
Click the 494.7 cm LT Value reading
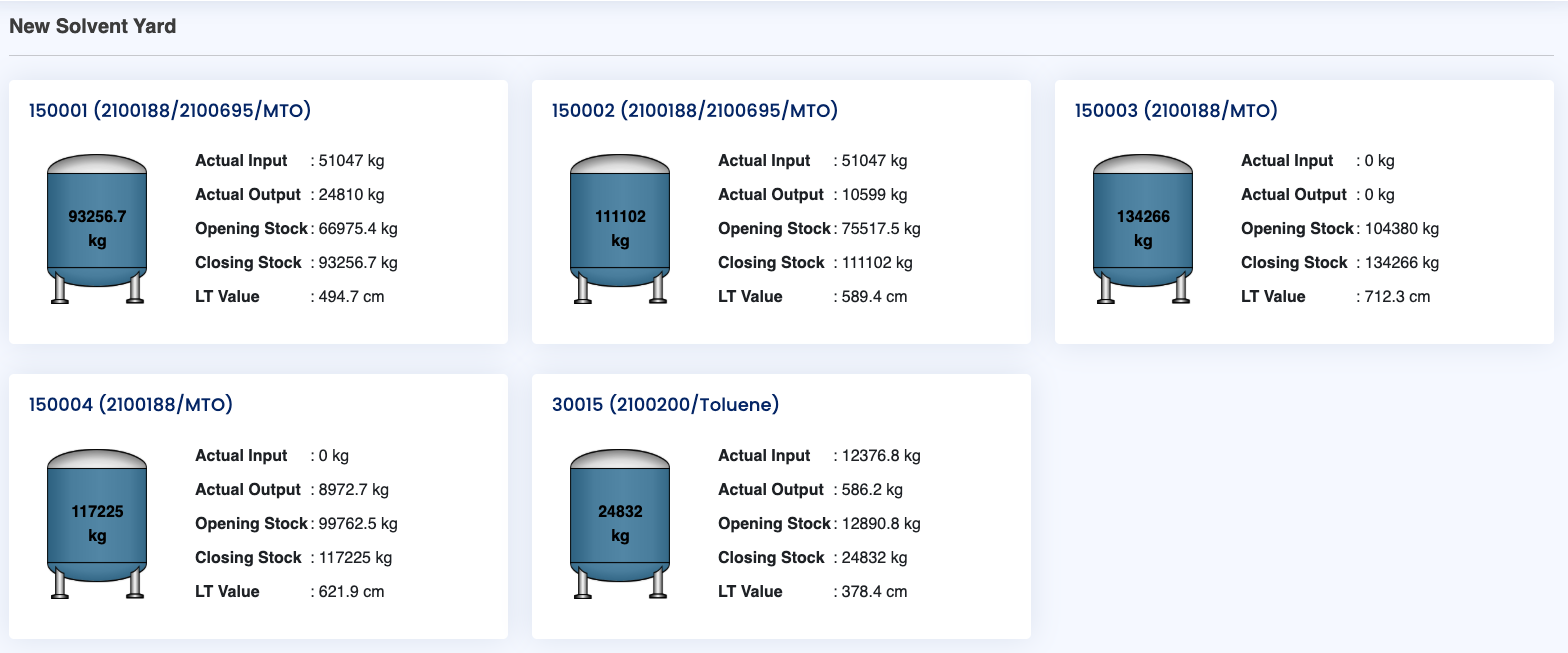351,296
